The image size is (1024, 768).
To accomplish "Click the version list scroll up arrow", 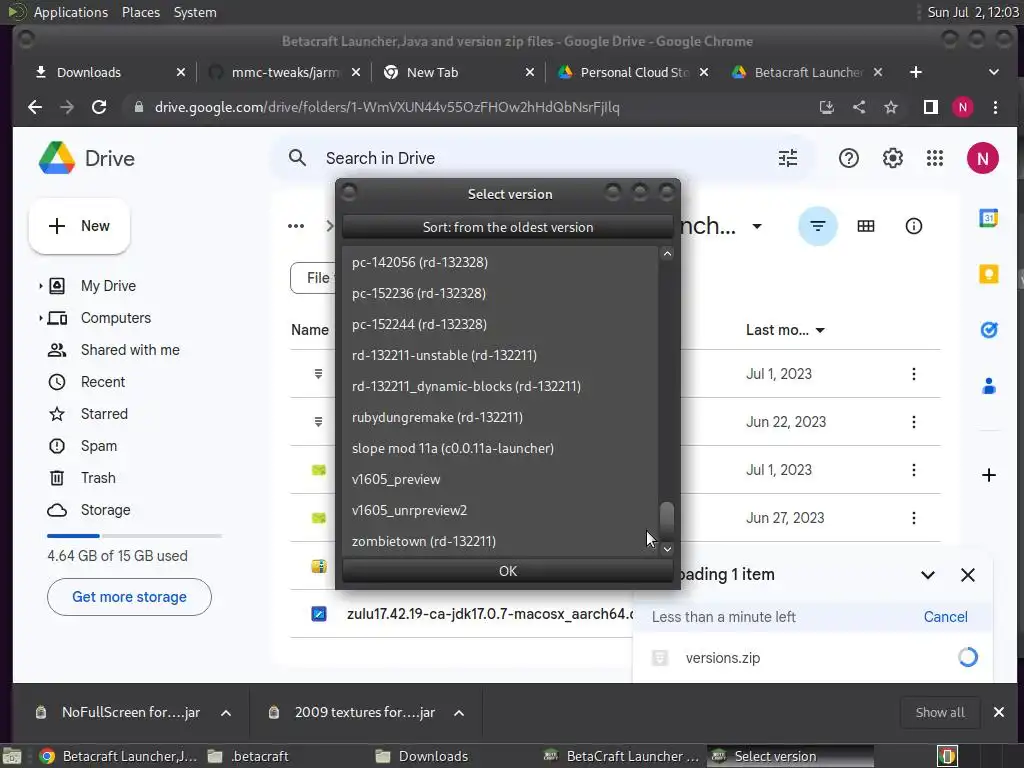I will point(667,253).
